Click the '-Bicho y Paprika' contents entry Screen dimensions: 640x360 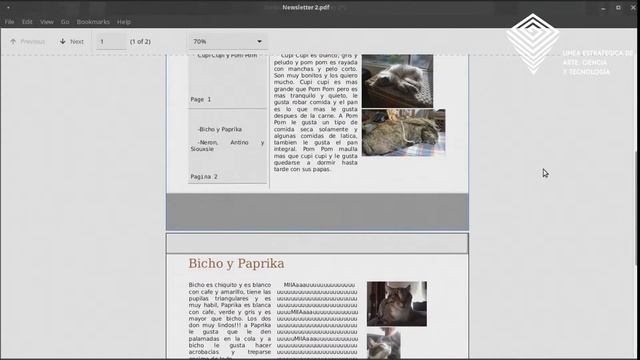(x=220, y=129)
